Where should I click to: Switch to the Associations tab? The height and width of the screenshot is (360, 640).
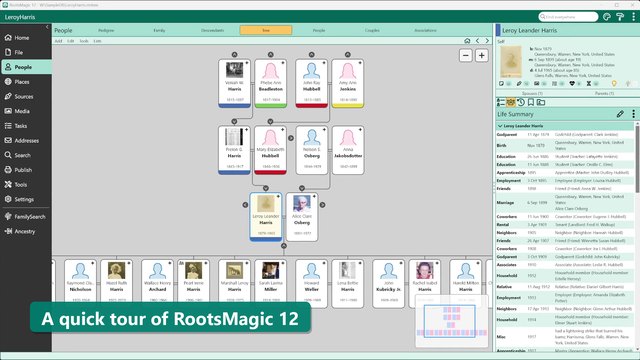point(425,30)
